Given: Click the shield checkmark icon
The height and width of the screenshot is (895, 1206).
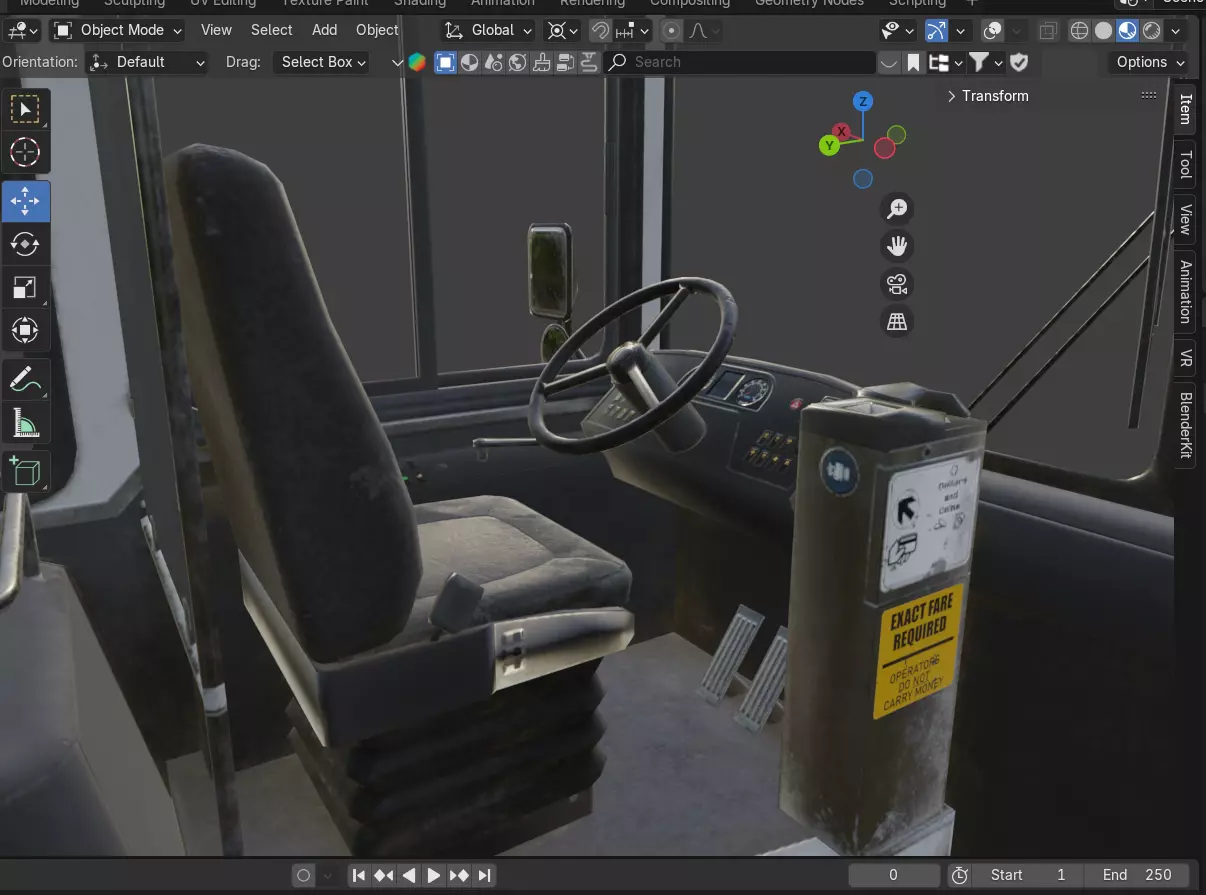Looking at the screenshot, I should point(1019,62).
